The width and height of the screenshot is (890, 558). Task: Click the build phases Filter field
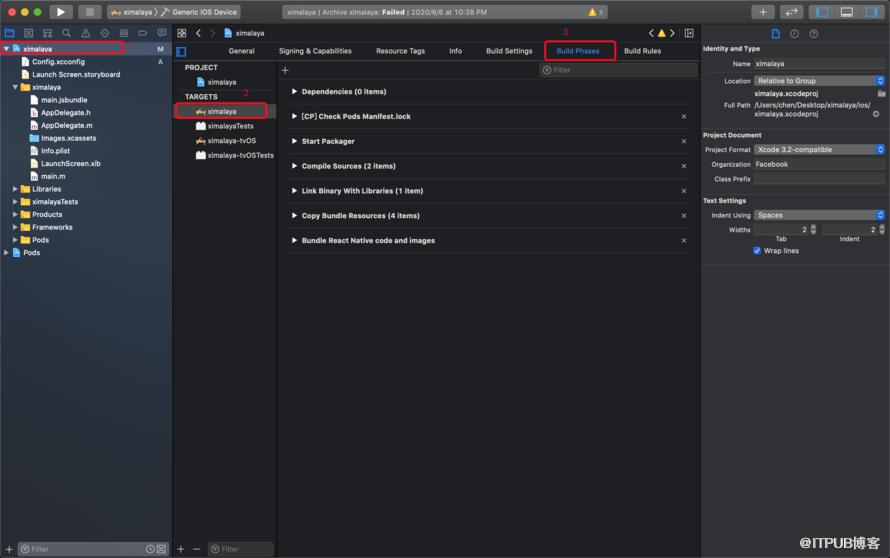pyautogui.click(x=618, y=70)
